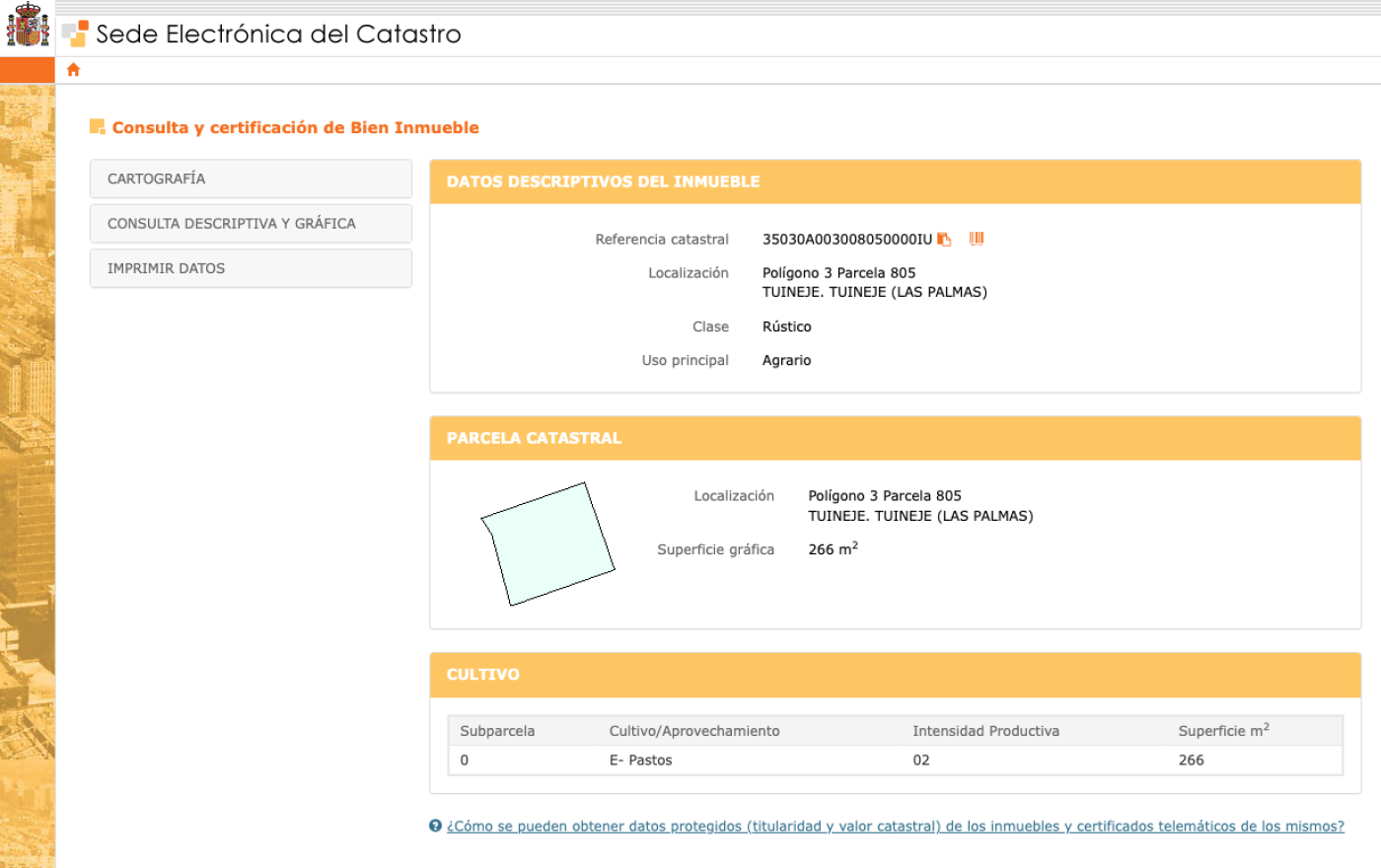Click the Spanish coat of arms logo
Viewport: 1381px width, 868px height.
tap(28, 27)
